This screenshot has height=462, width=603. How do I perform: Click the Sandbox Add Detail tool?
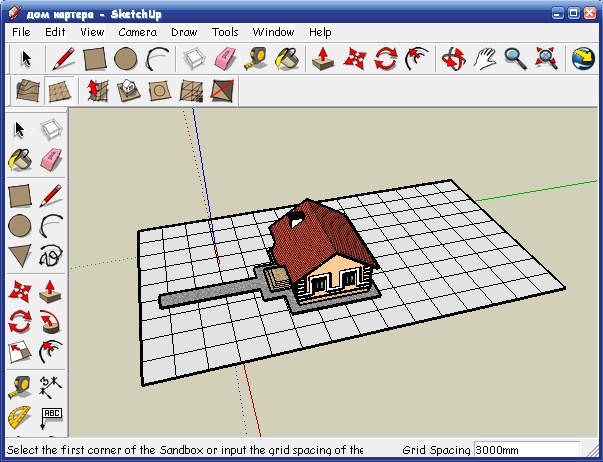point(191,91)
